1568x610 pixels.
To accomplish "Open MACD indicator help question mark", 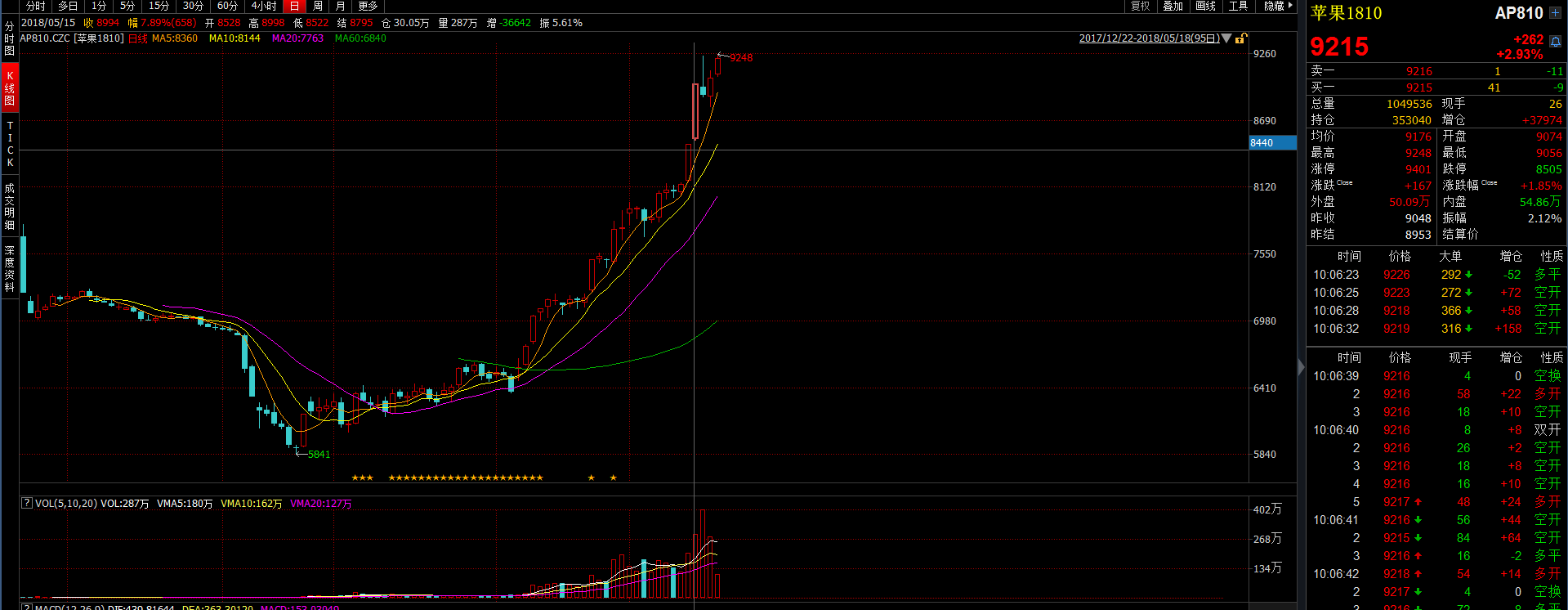I will tap(27, 607).
